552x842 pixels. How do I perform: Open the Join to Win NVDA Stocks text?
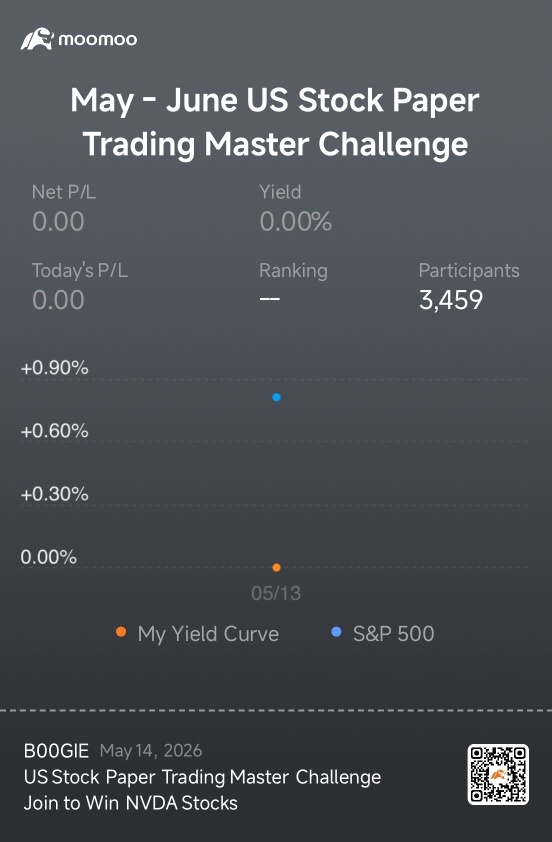tap(130, 803)
